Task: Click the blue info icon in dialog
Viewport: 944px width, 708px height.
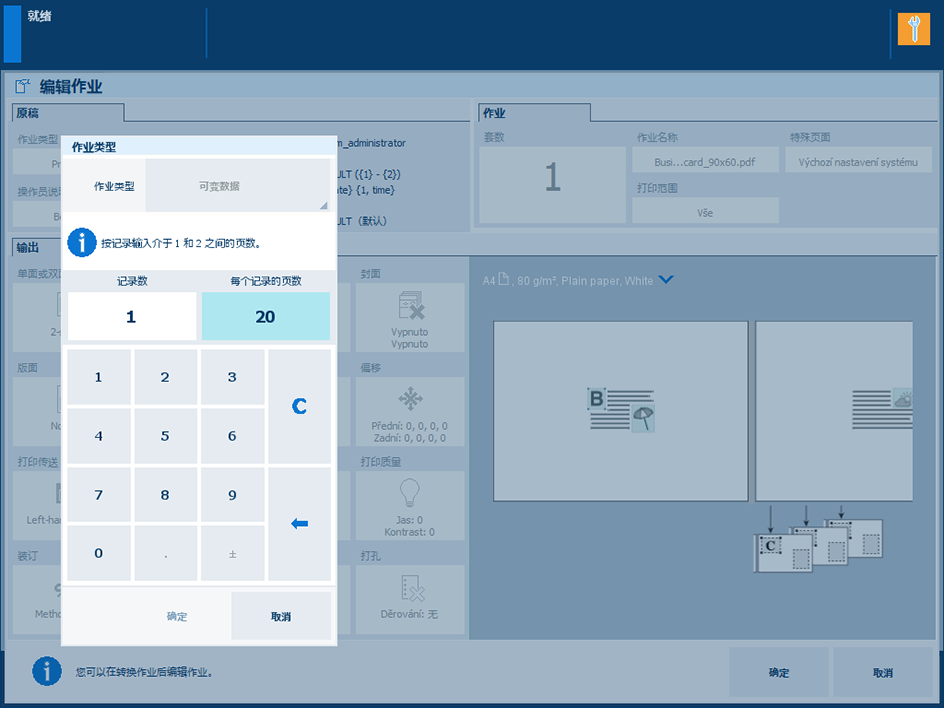Action: click(x=81, y=242)
